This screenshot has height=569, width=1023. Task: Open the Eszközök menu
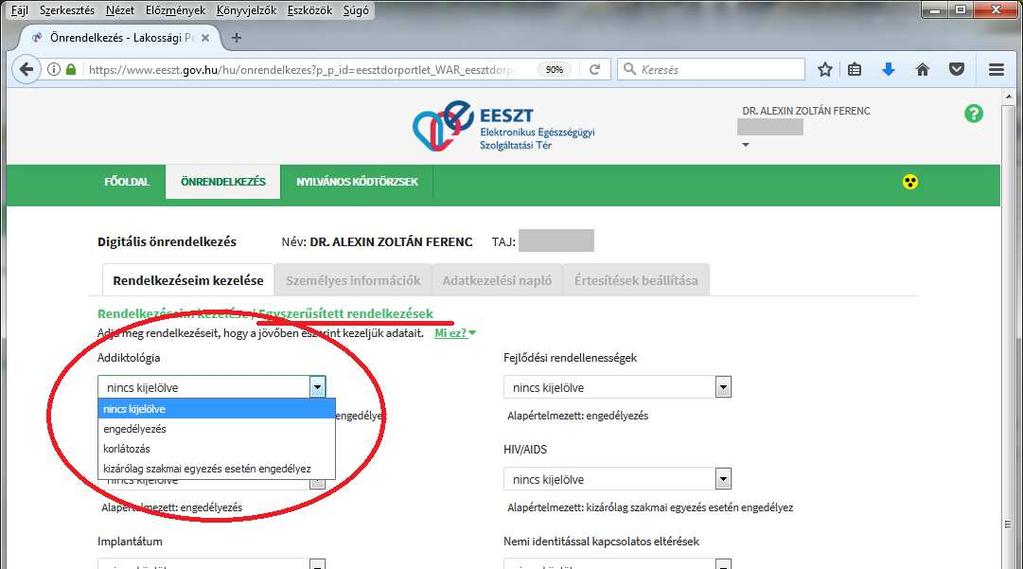point(309,10)
